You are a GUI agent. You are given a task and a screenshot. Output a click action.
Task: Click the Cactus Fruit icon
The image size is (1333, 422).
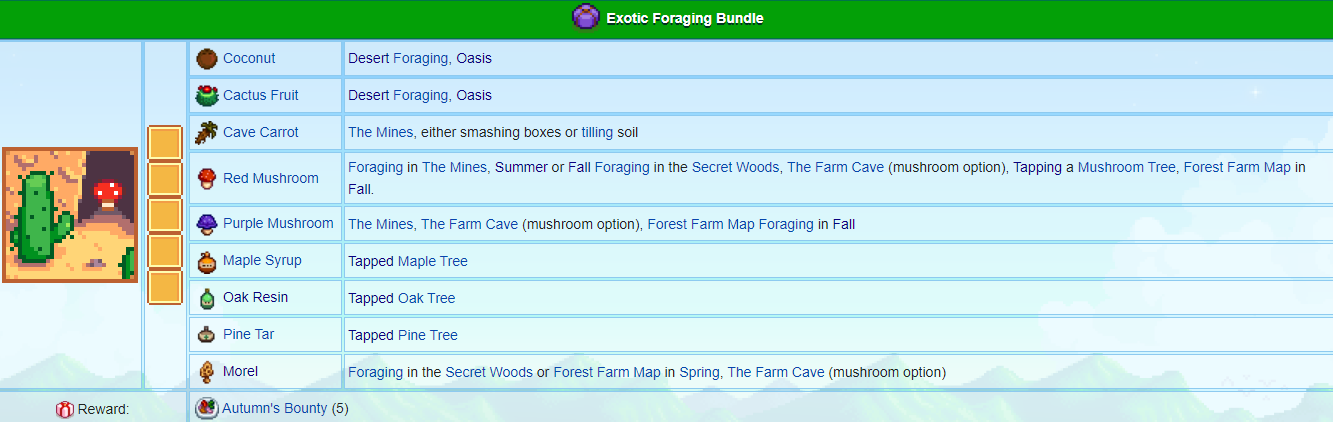click(207, 96)
